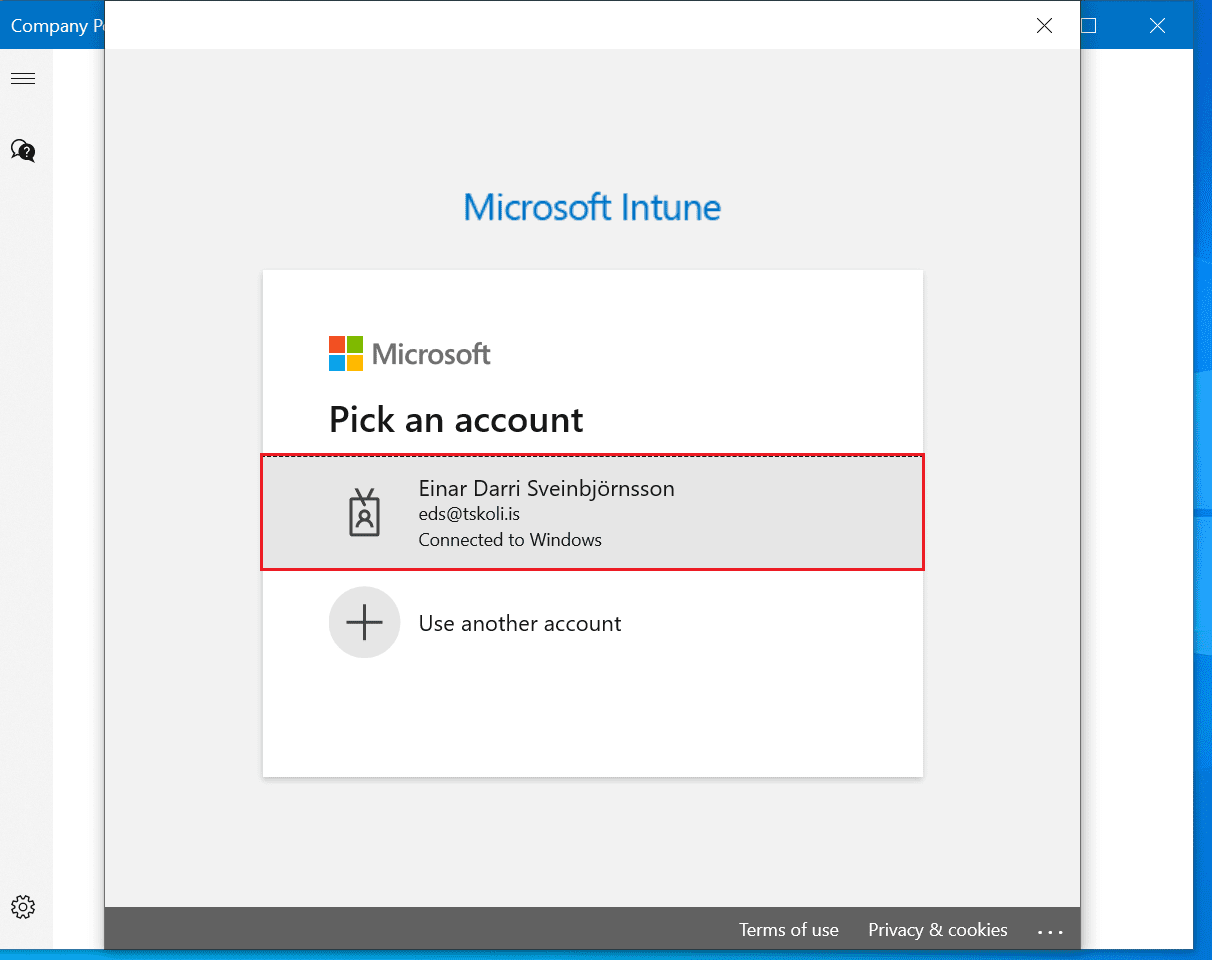Click the Microsoft four-color logo
Image resolution: width=1212 pixels, height=960 pixels.
coord(346,353)
